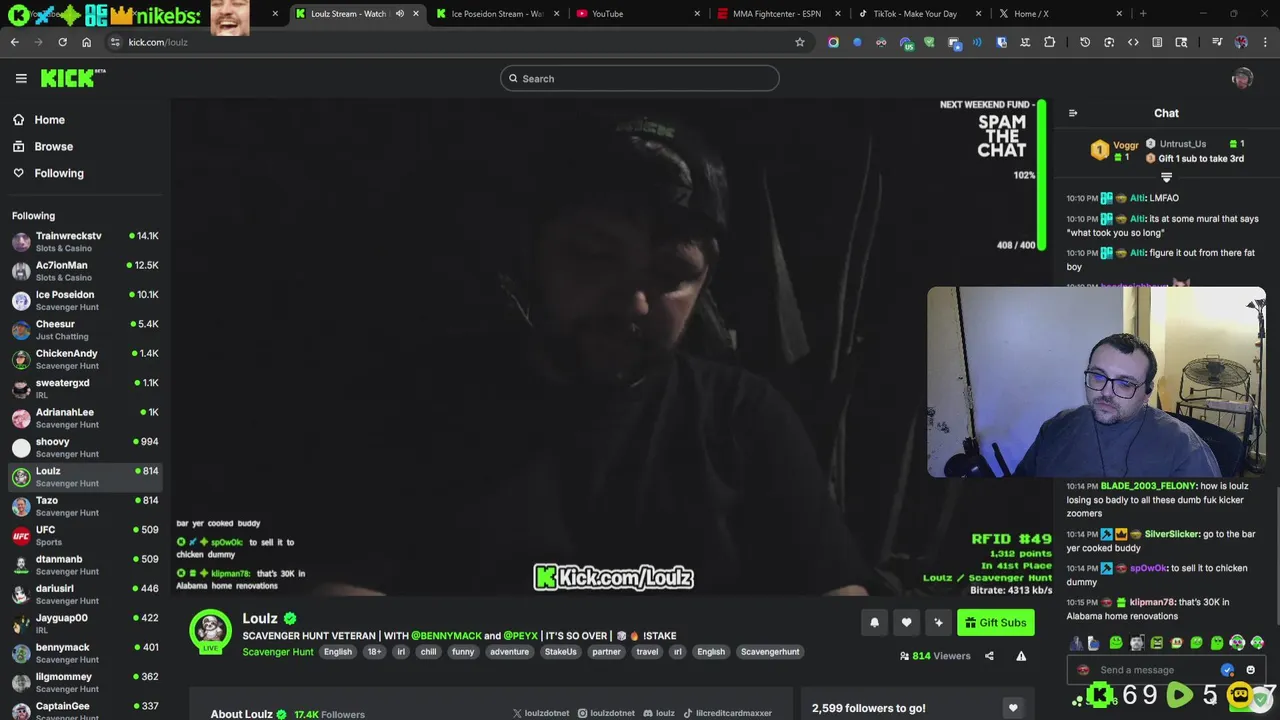Open the browser history clock icon
This screenshot has width=1280, height=720.
click(x=1085, y=42)
